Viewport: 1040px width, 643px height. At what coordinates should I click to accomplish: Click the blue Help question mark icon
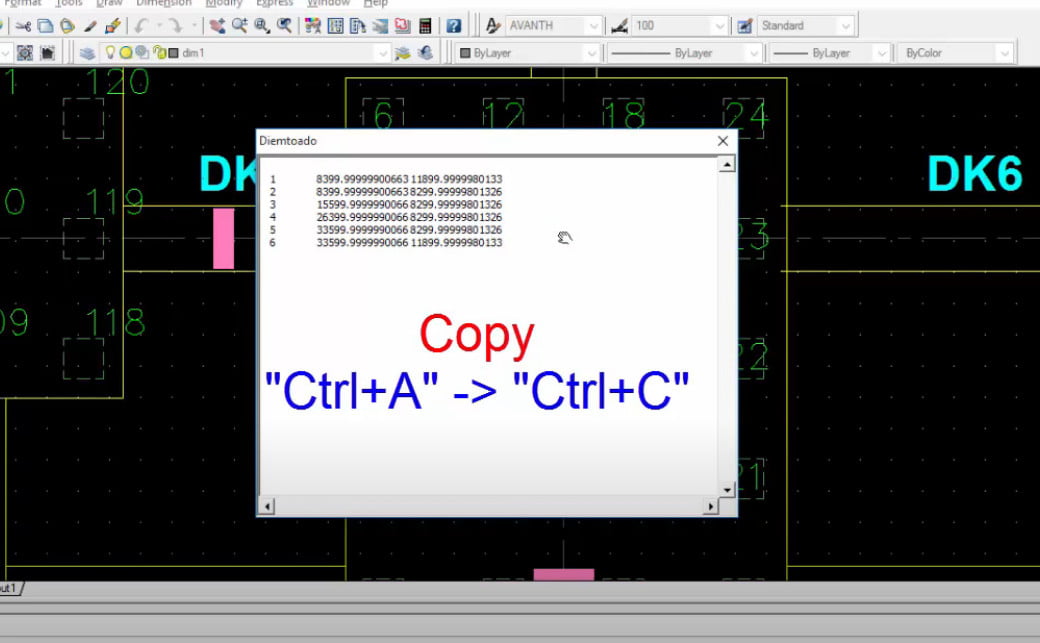[x=454, y=26]
